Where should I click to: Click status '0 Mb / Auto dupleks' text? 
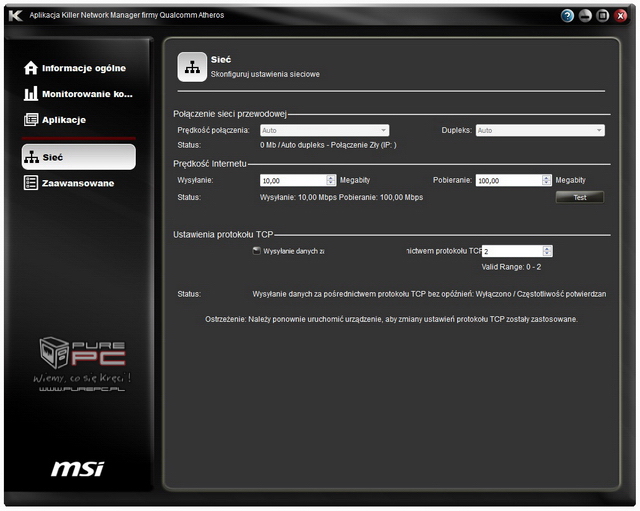pos(328,145)
